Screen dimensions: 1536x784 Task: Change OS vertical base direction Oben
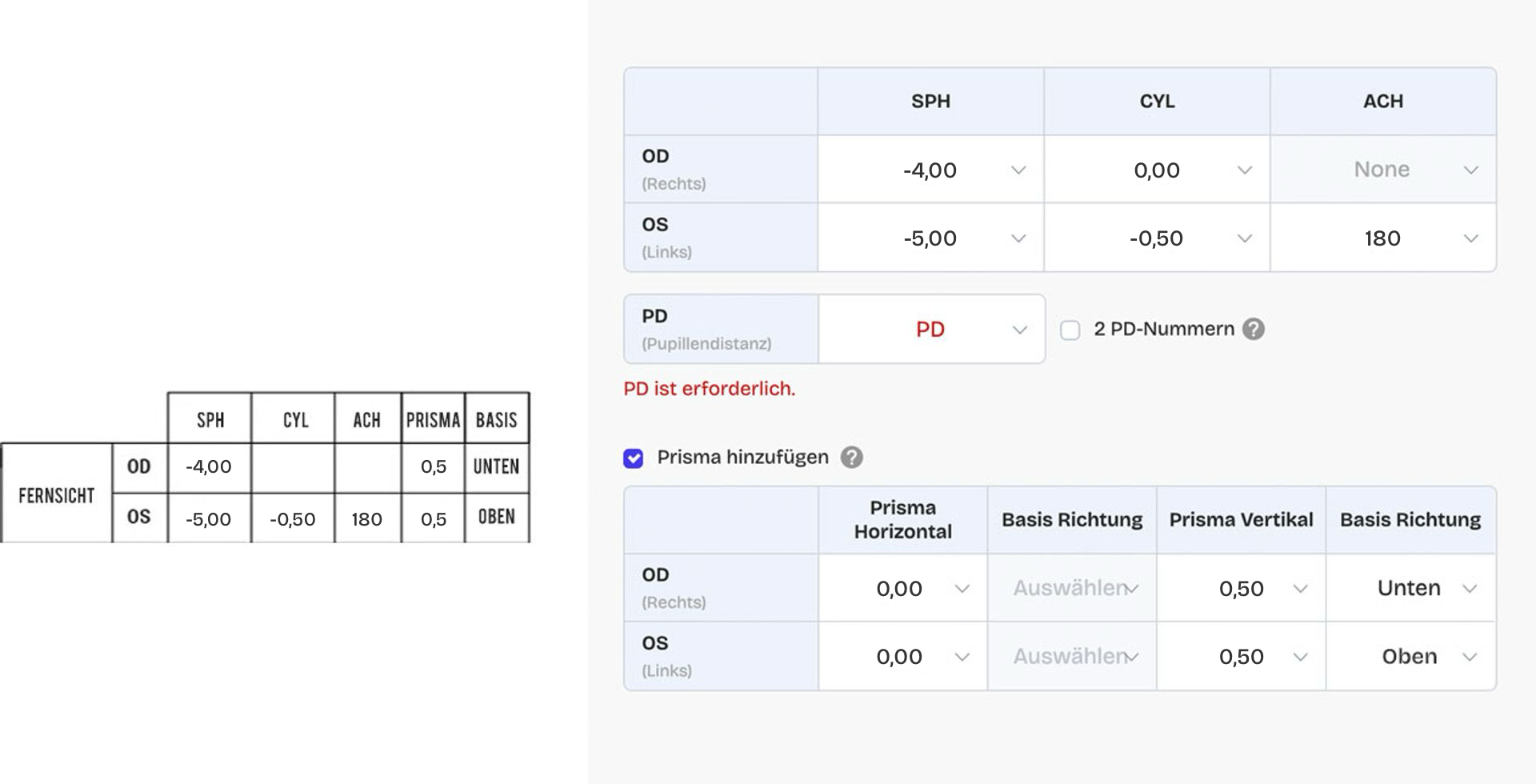point(1410,656)
